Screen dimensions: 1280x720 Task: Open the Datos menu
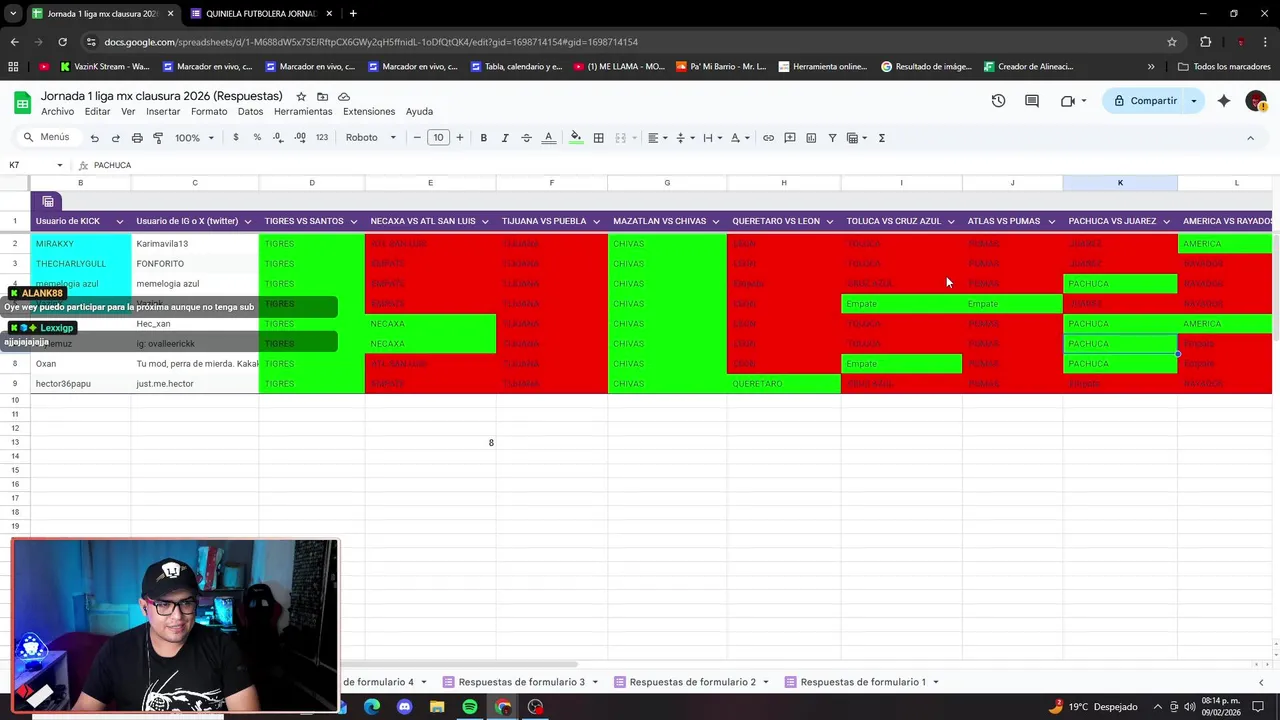tap(250, 111)
